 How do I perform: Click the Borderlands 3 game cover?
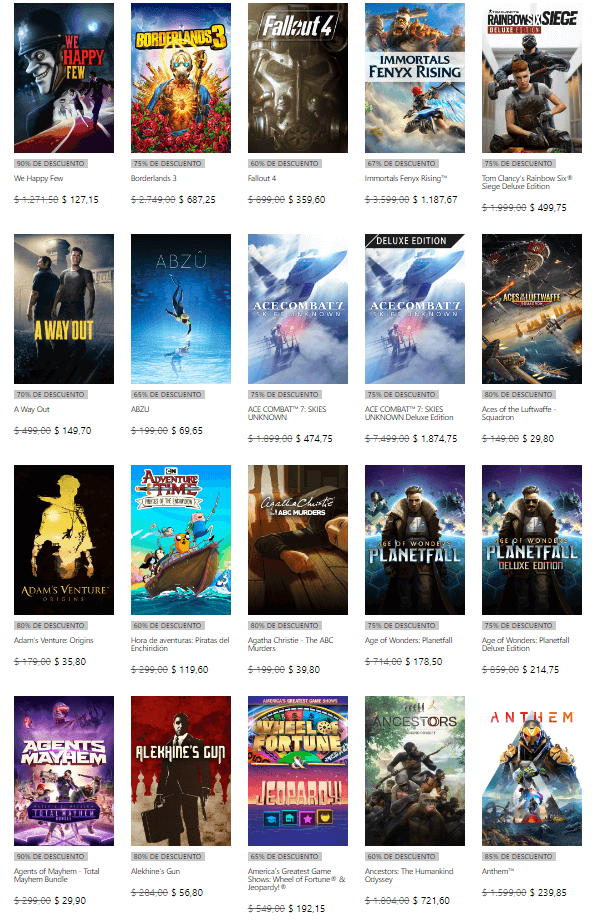(181, 77)
